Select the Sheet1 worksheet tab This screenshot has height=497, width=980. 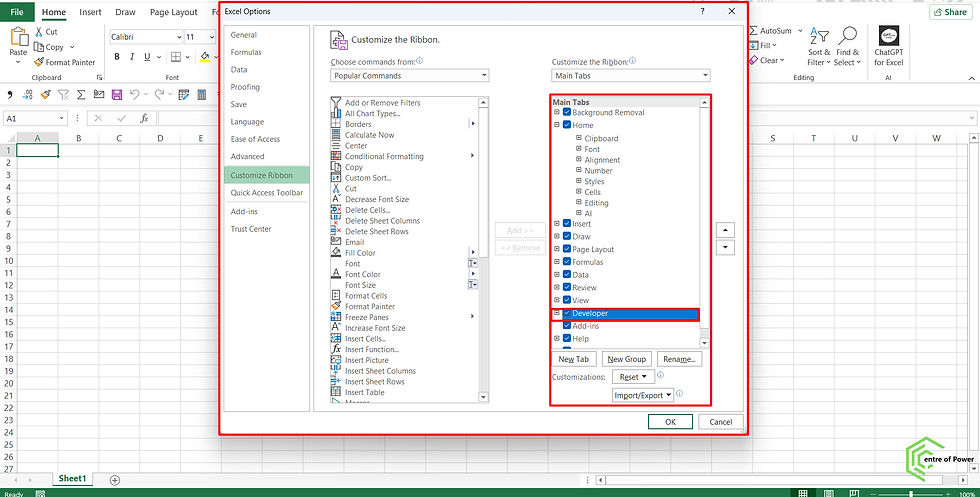click(x=72, y=478)
